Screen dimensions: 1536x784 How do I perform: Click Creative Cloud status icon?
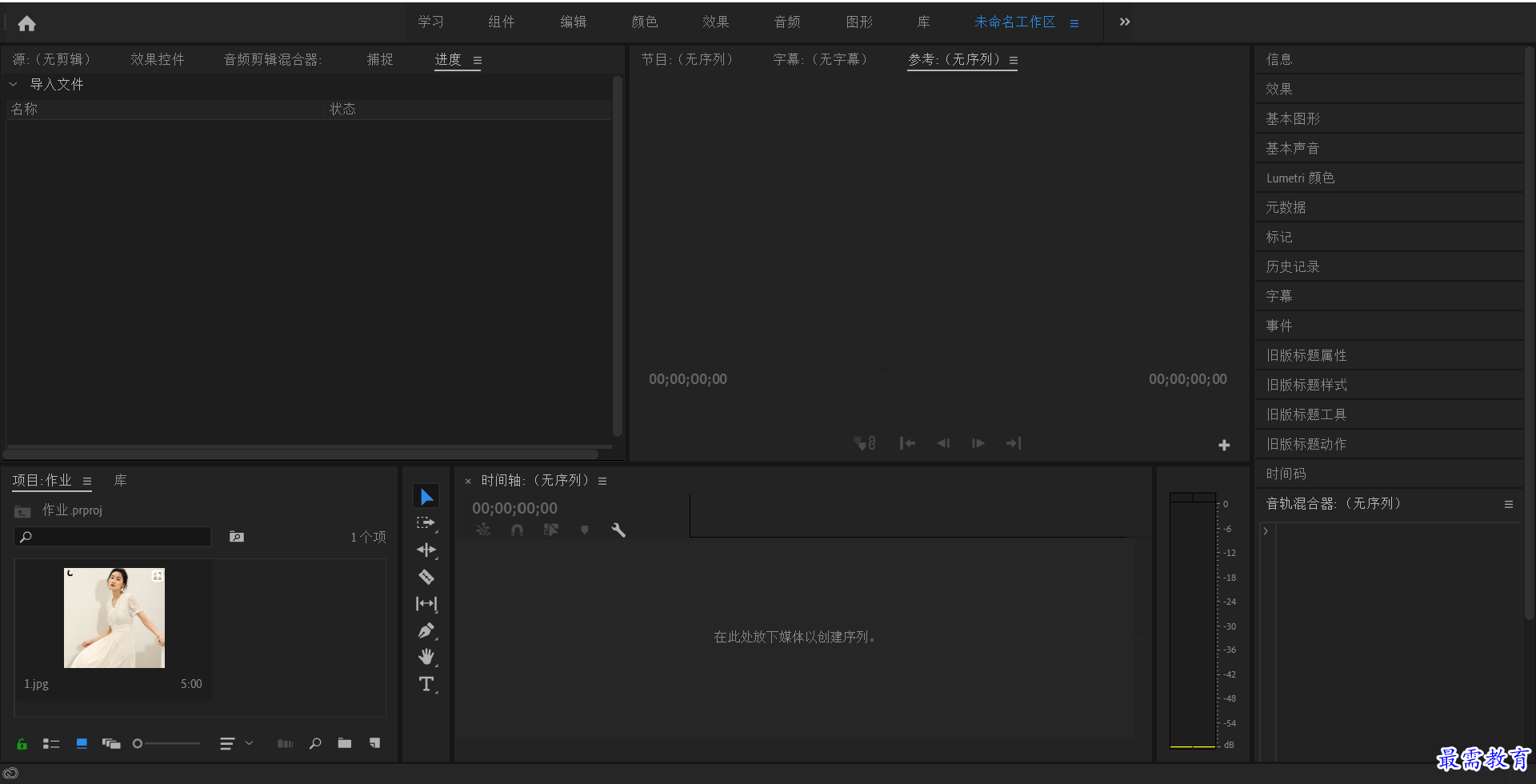[x=11, y=774]
